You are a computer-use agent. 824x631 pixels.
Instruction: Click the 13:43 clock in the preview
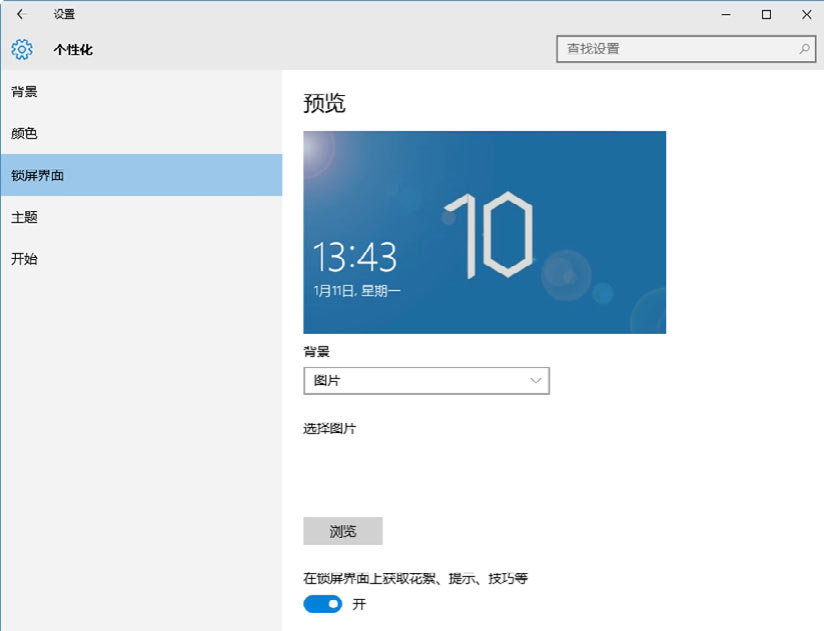355,258
